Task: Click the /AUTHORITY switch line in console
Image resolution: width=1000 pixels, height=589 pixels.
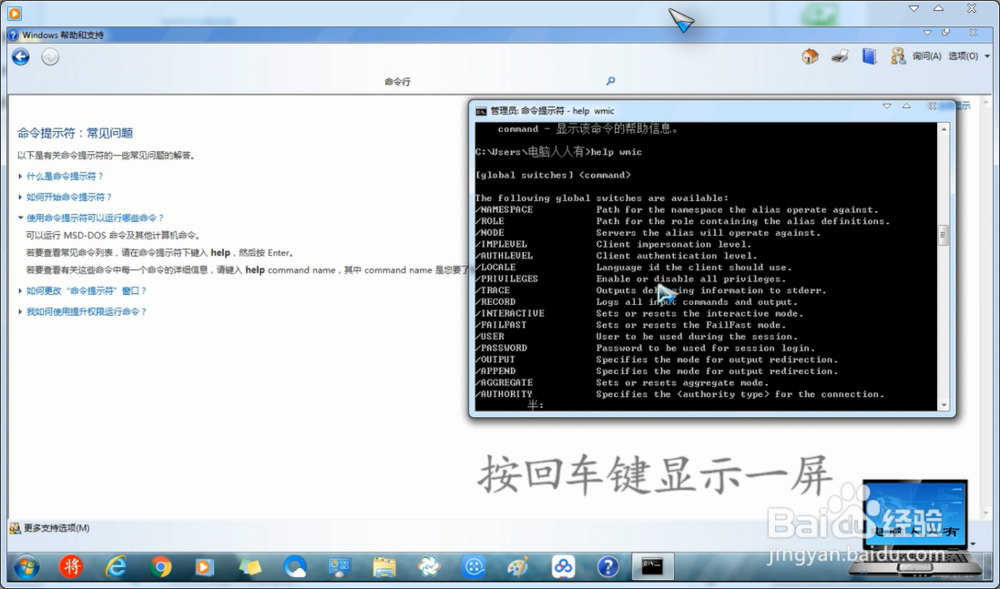Action: [x=680, y=395]
